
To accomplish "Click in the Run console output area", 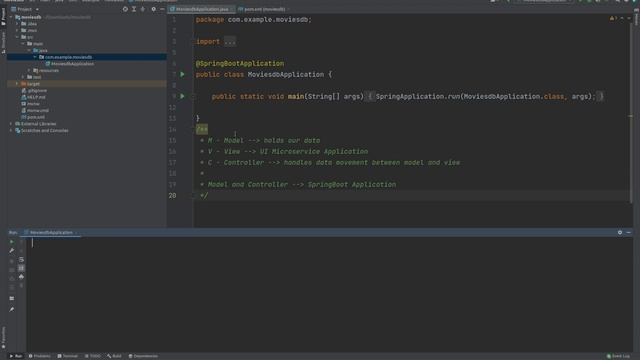I will pos(330,295).
